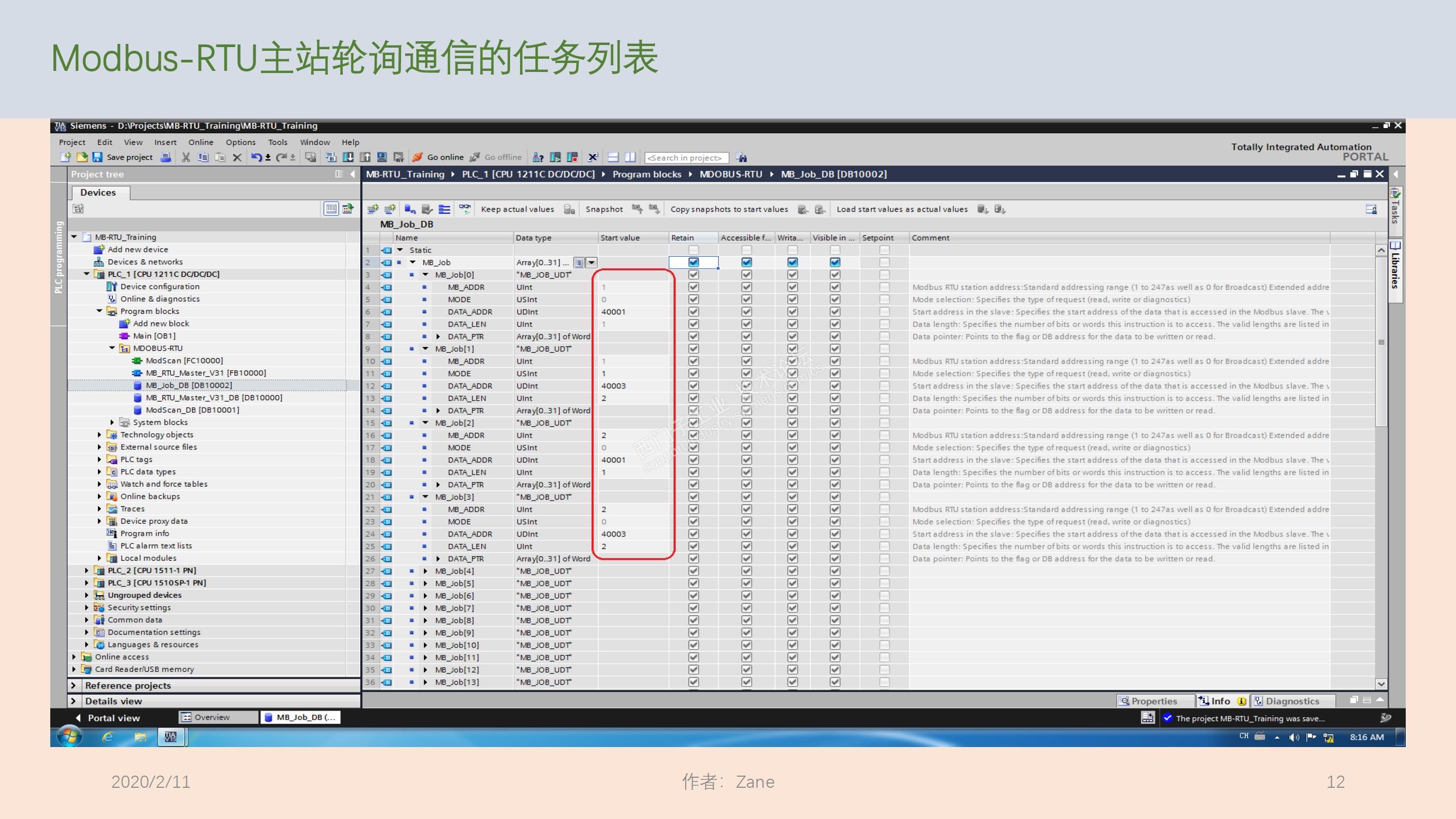Click Monitor all glasses icon
The image size is (1456, 819).
(465, 209)
